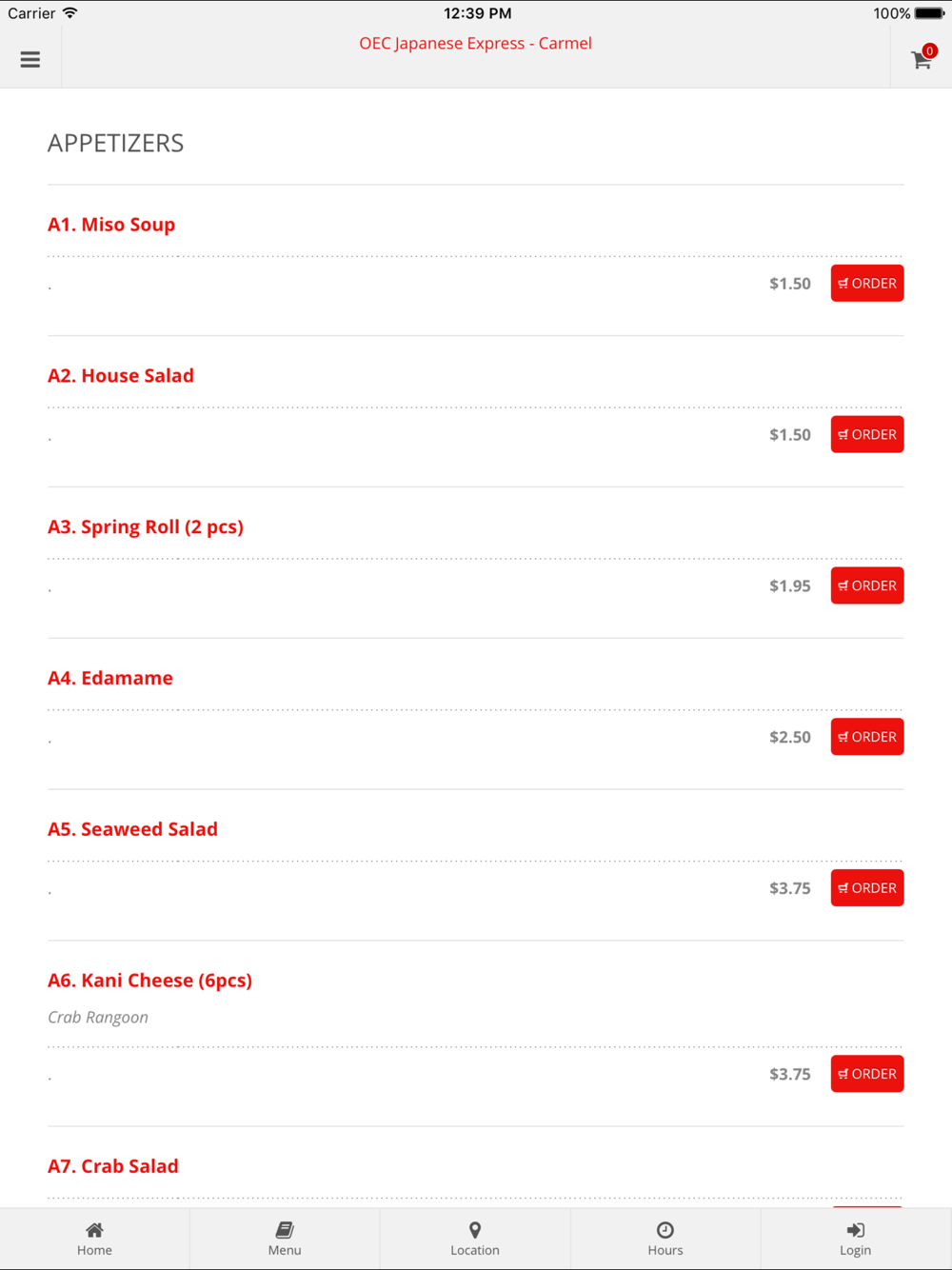The height and width of the screenshot is (1270, 952).
Task: Order the A3. Spring Roll
Action: [867, 585]
